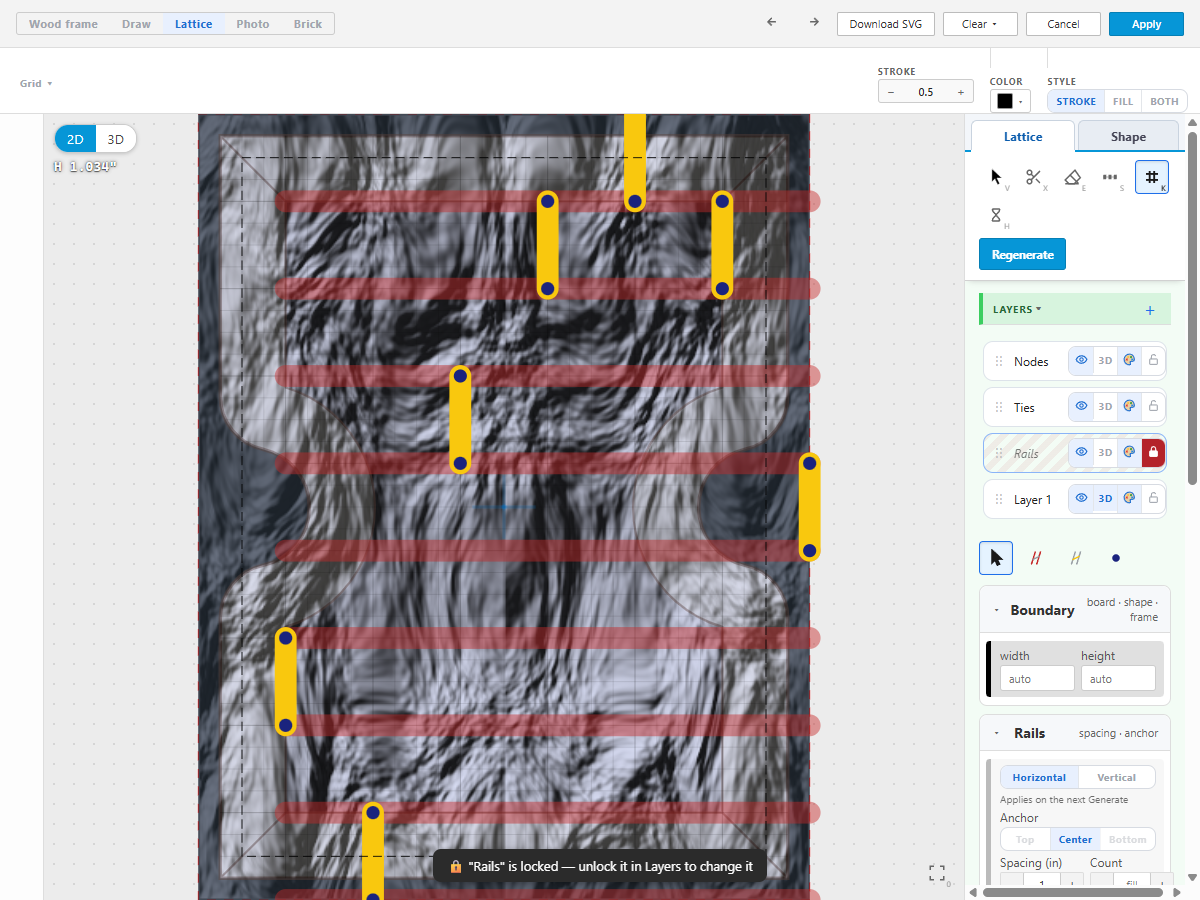The image size is (1200, 900).
Task: Click the Regenerate button
Action: (1023, 254)
